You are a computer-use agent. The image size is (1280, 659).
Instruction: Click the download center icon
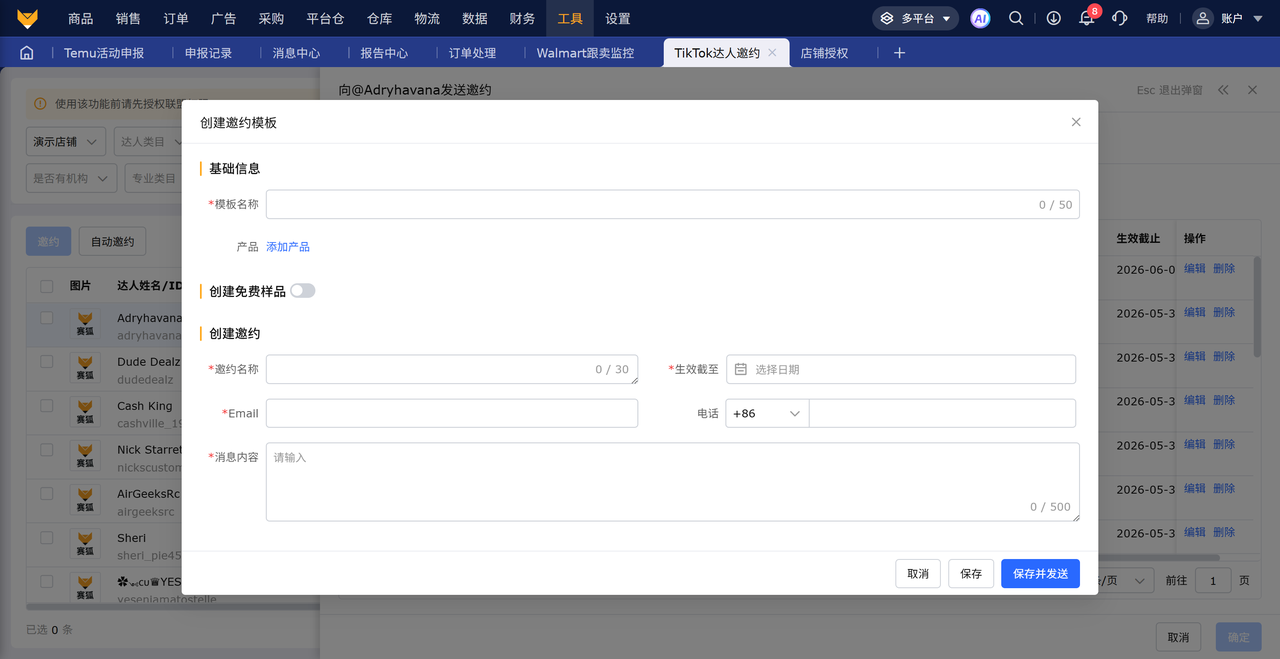1054,18
